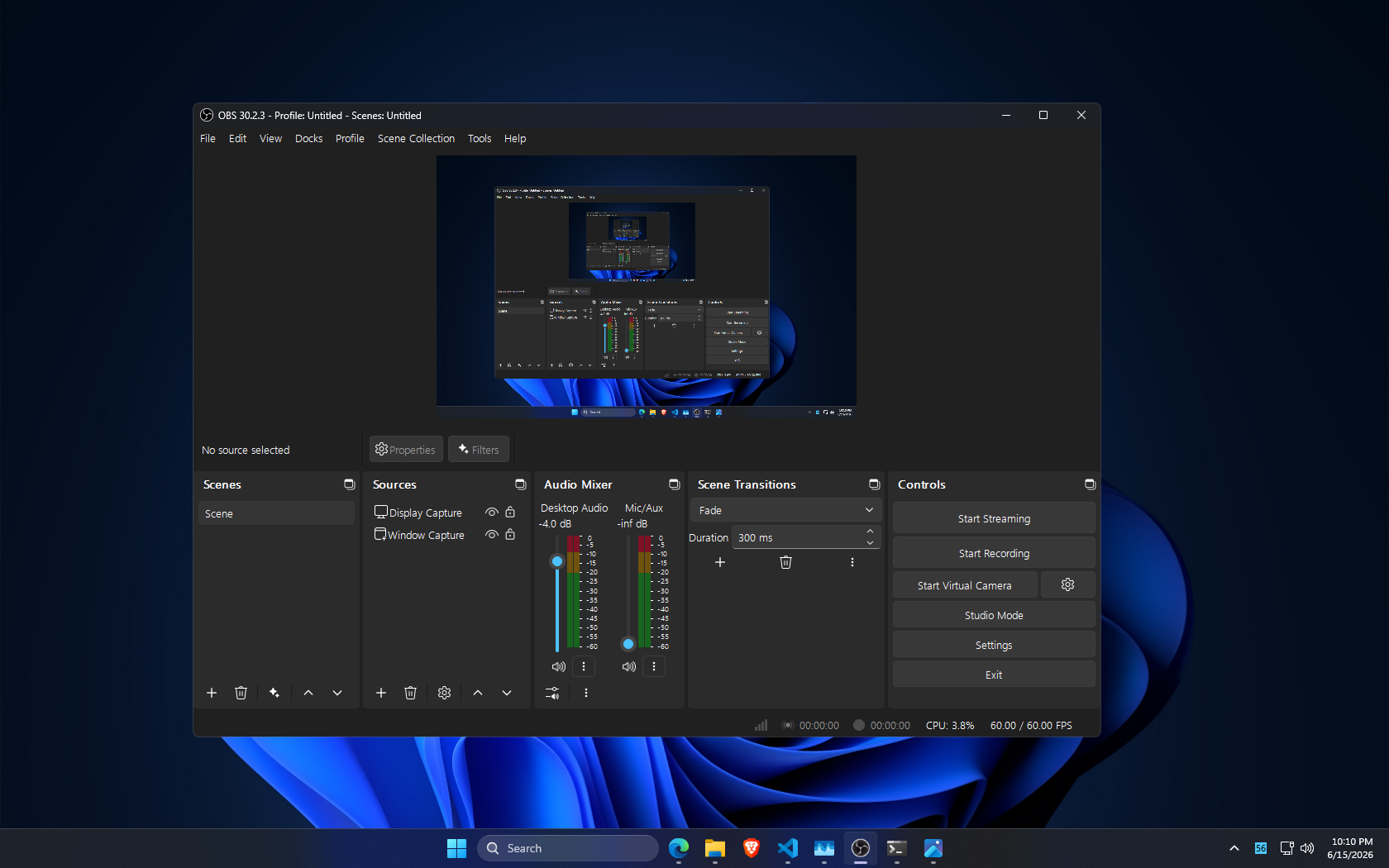Decrease duration with down stepper arrow
The width and height of the screenshot is (1389, 868).
coord(870,543)
